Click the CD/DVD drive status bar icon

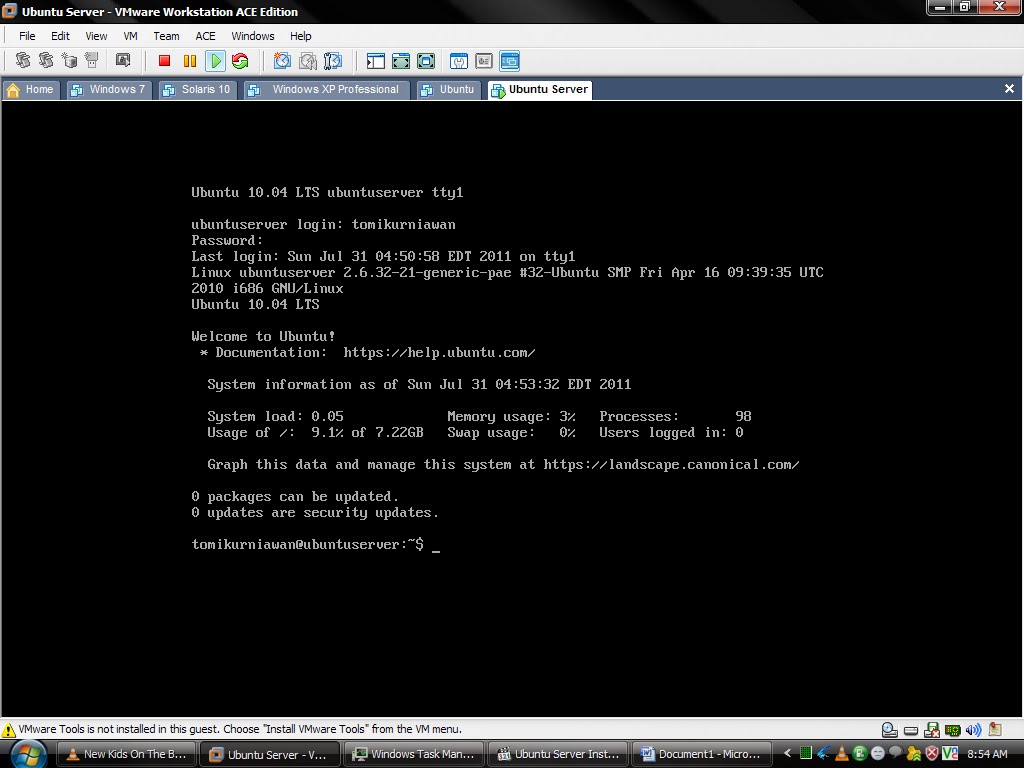(889, 729)
